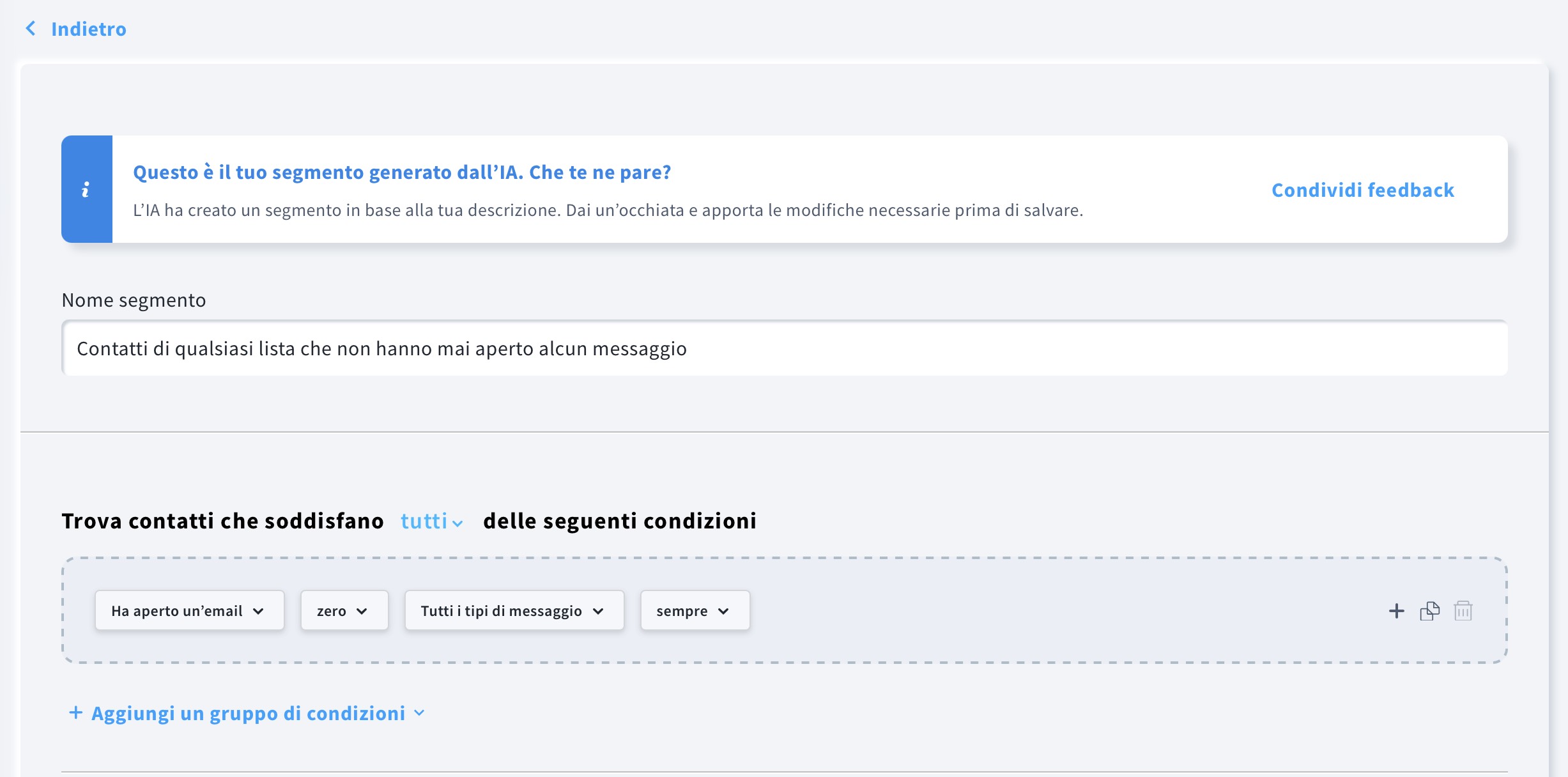
Task: Click the info icon in the AI banner
Action: point(86,189)
